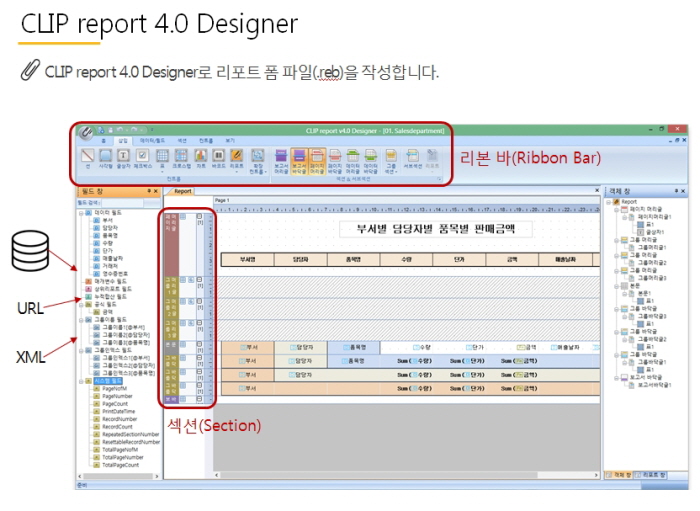The height and width of the screenshot is (511, 700).
Task: Switch to the Object pane (객체 창) tab
Action: 619,475
